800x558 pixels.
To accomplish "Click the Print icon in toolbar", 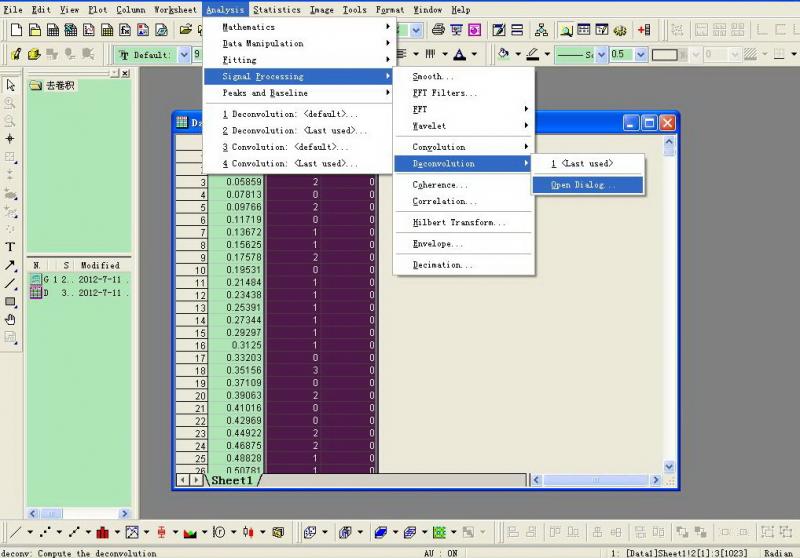I will coord(438,30).
